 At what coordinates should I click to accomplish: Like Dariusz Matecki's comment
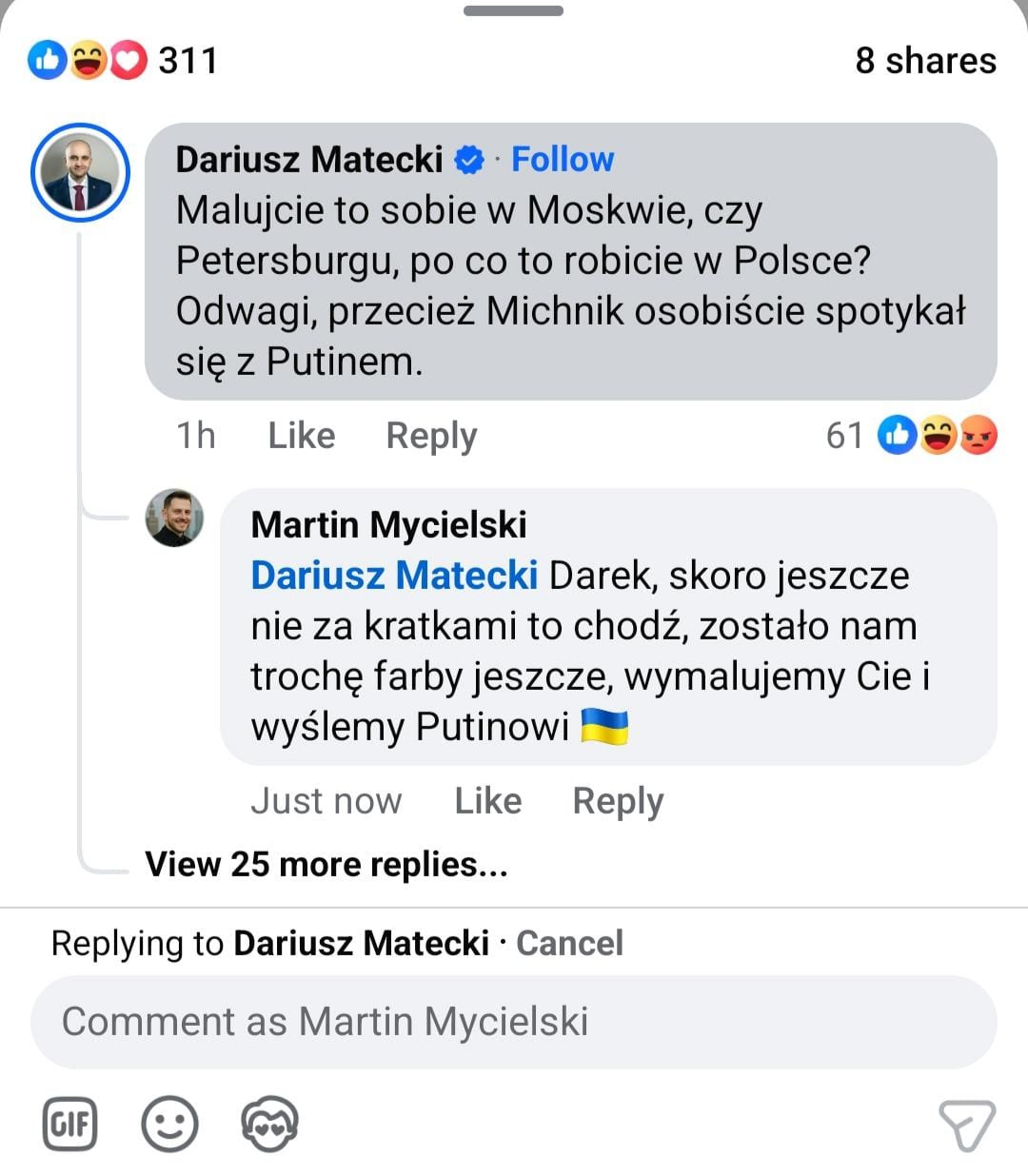pyautogui.click(x=301, y=436)
